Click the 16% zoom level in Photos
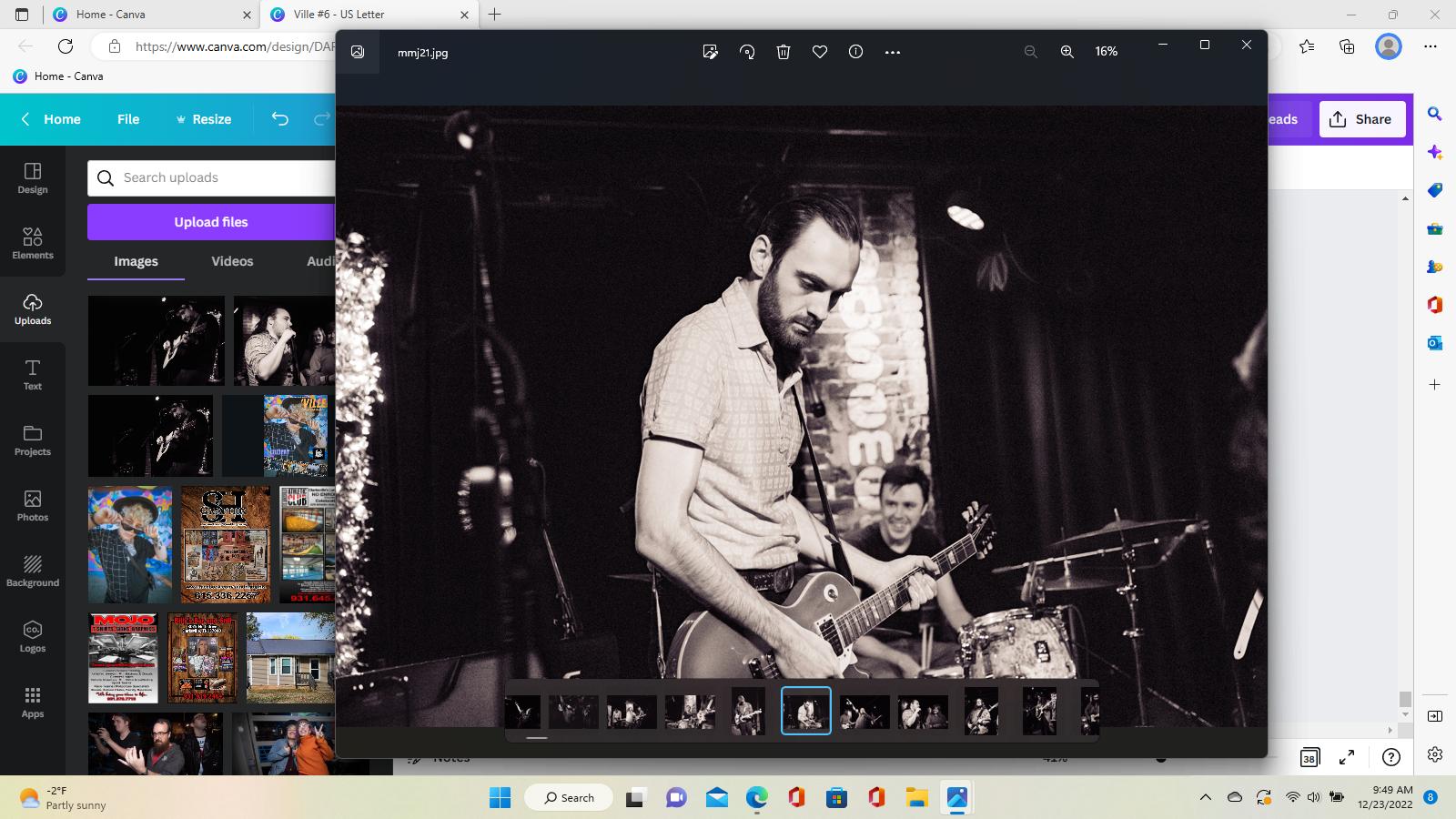Viewport: 1456px width, 819px height. coord(1107,52)
